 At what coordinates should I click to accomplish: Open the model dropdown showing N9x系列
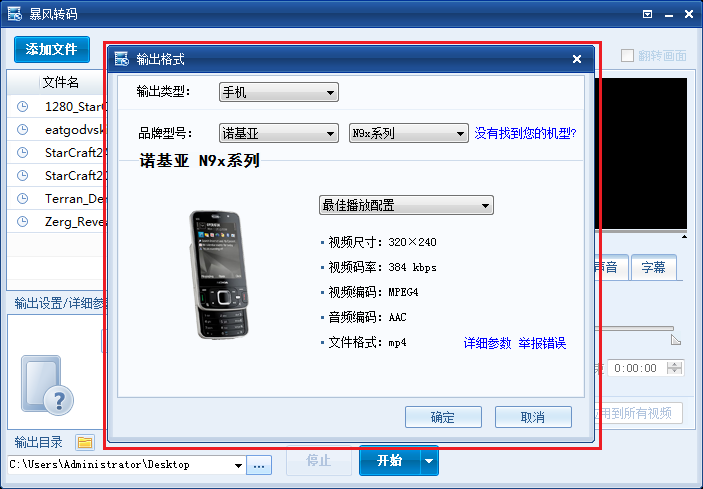coord(408,133)
